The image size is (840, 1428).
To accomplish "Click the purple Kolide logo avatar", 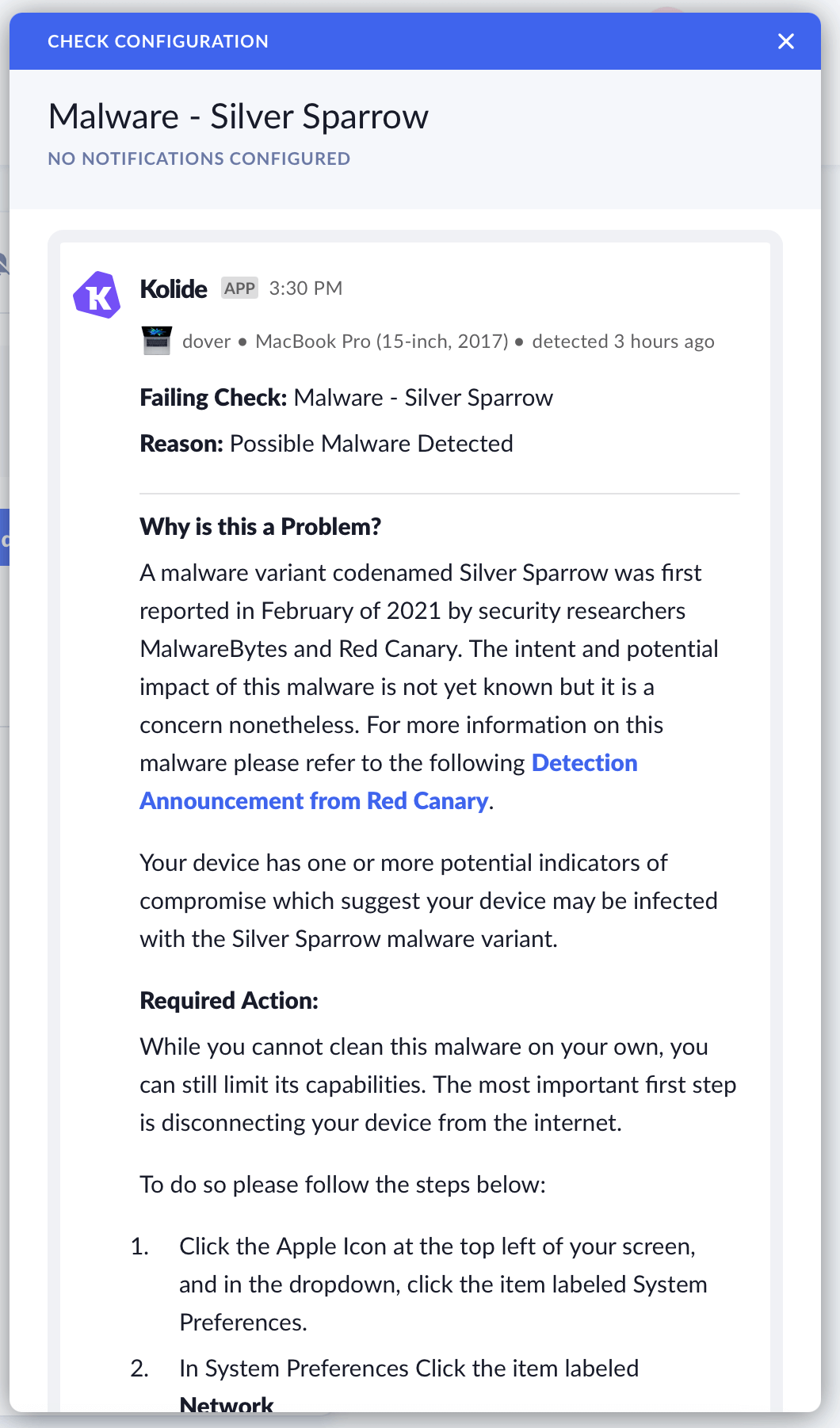I will pyautogui.click(x=97, y=295).
